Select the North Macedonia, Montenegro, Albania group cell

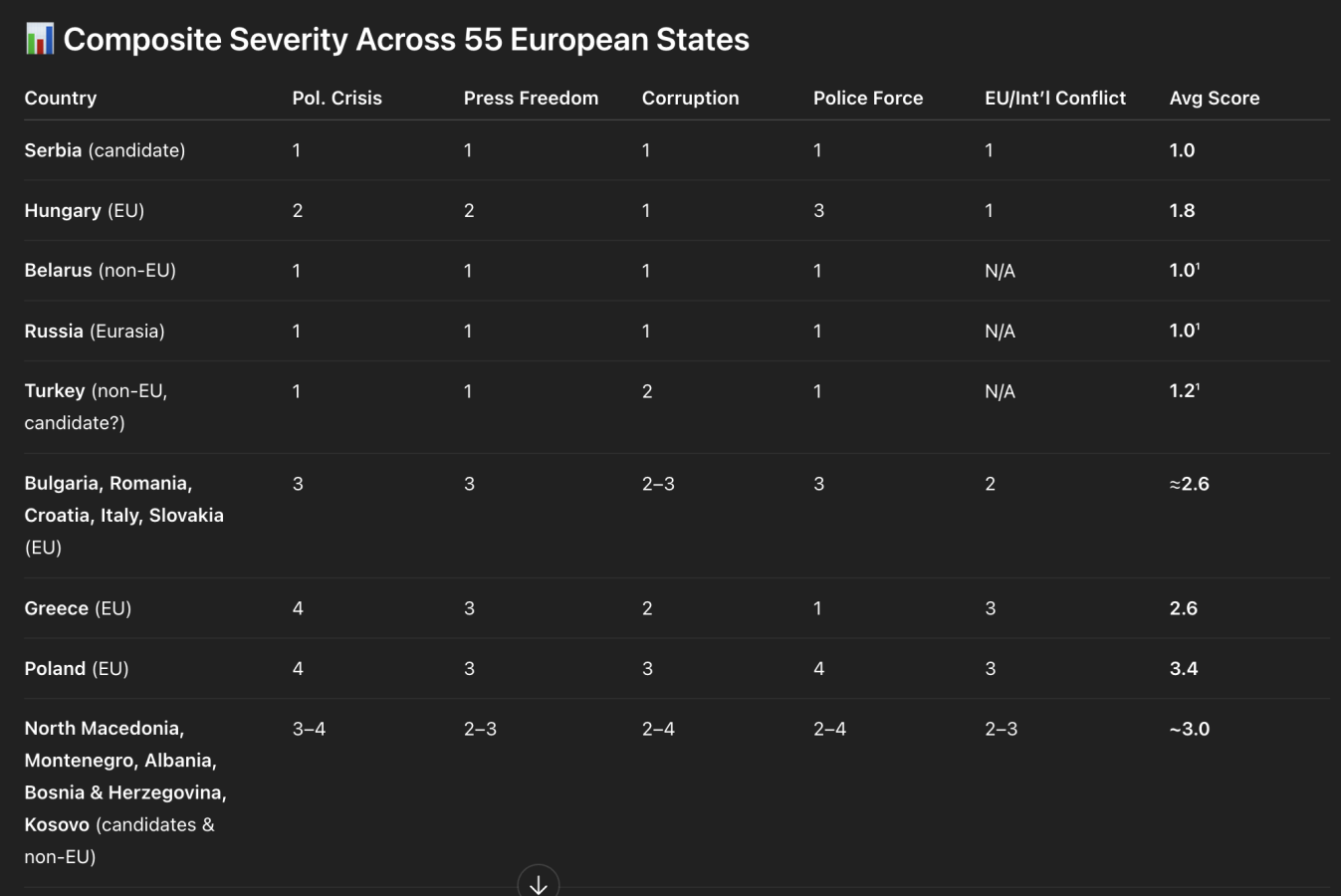pyautogui.click(x=124, y=791)
